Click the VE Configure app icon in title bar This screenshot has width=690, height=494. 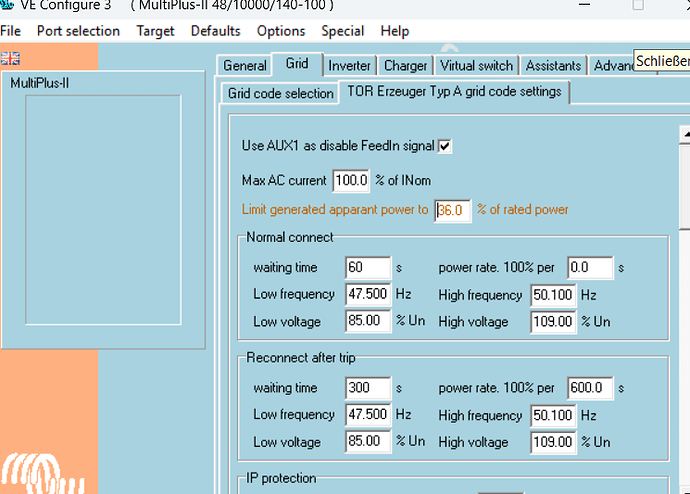click(x=7, y=4)
